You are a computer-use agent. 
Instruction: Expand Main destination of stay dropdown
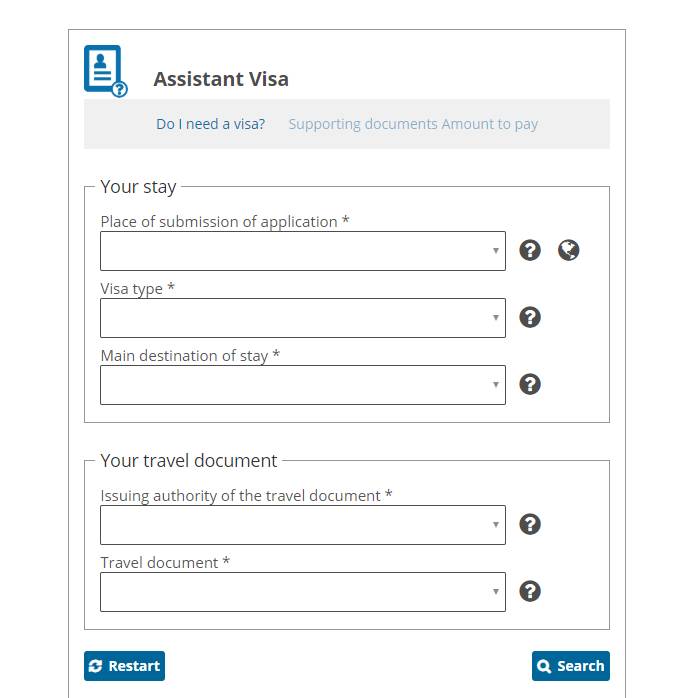tap(302, 385)
